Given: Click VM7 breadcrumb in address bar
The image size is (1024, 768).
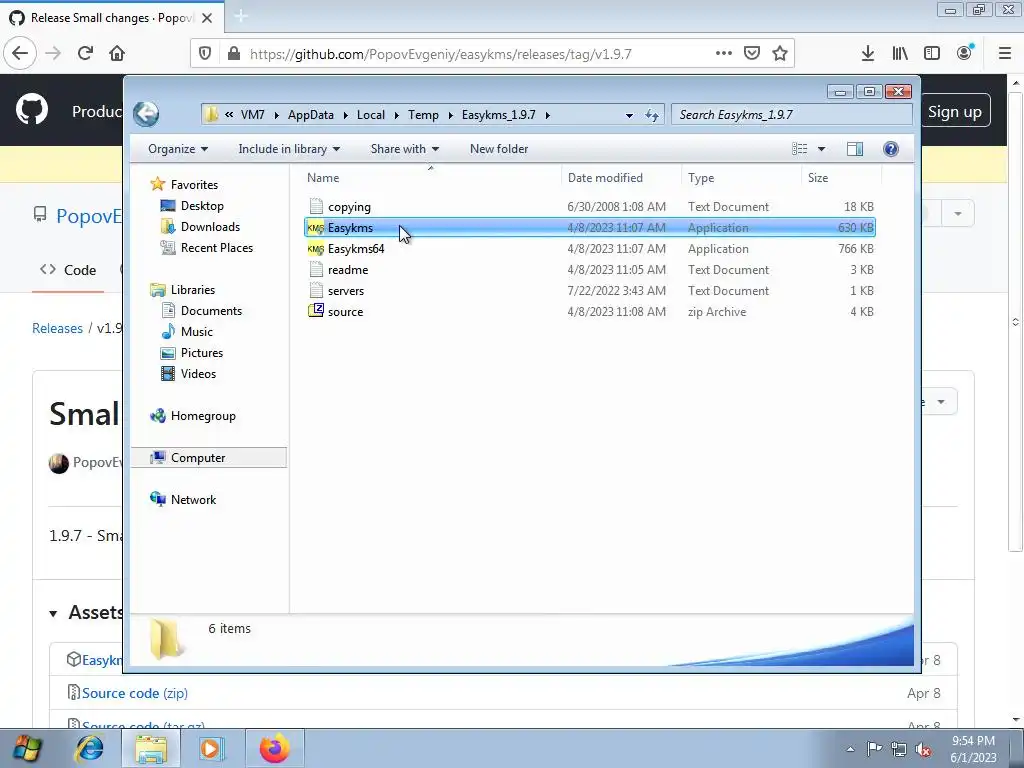Looking at the screenshot, I should coord(252,115).
